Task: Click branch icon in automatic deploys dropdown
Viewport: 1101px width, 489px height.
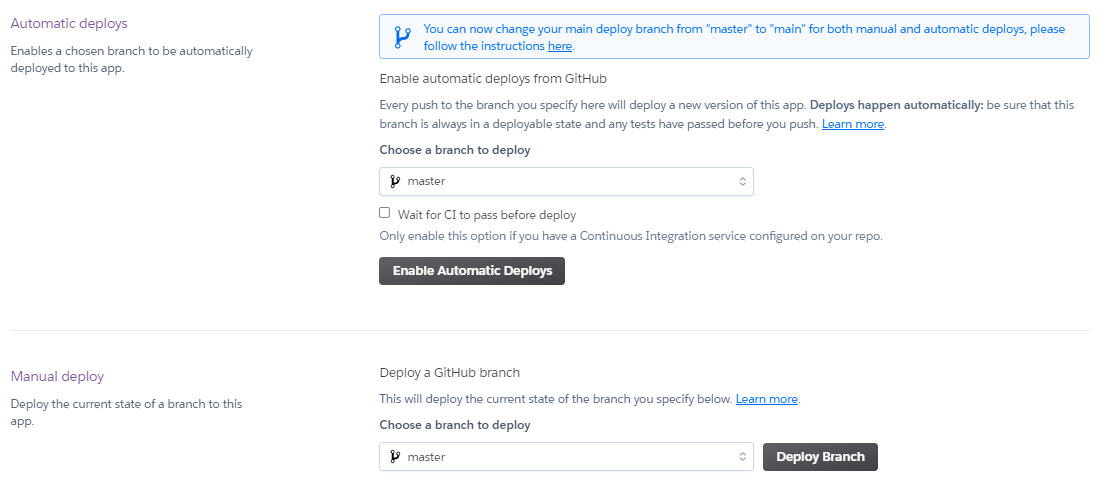Action: [395, 181]
